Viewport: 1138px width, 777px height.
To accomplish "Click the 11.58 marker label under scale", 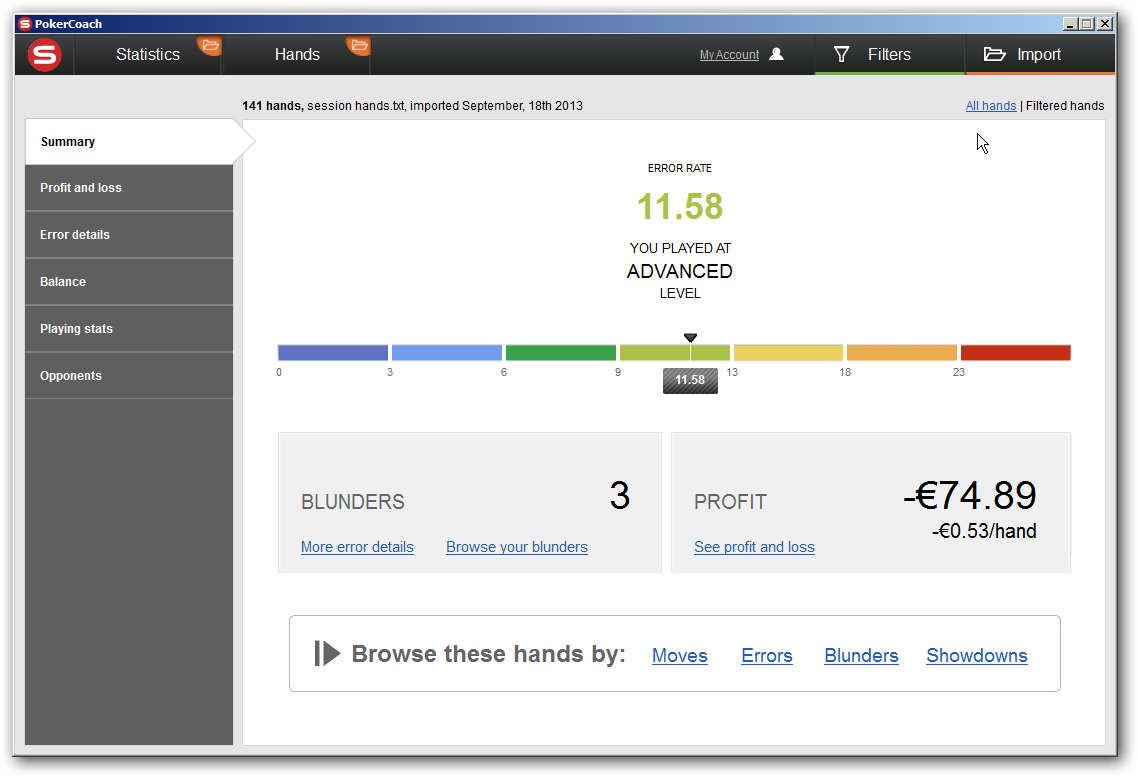I will [690, 380].
